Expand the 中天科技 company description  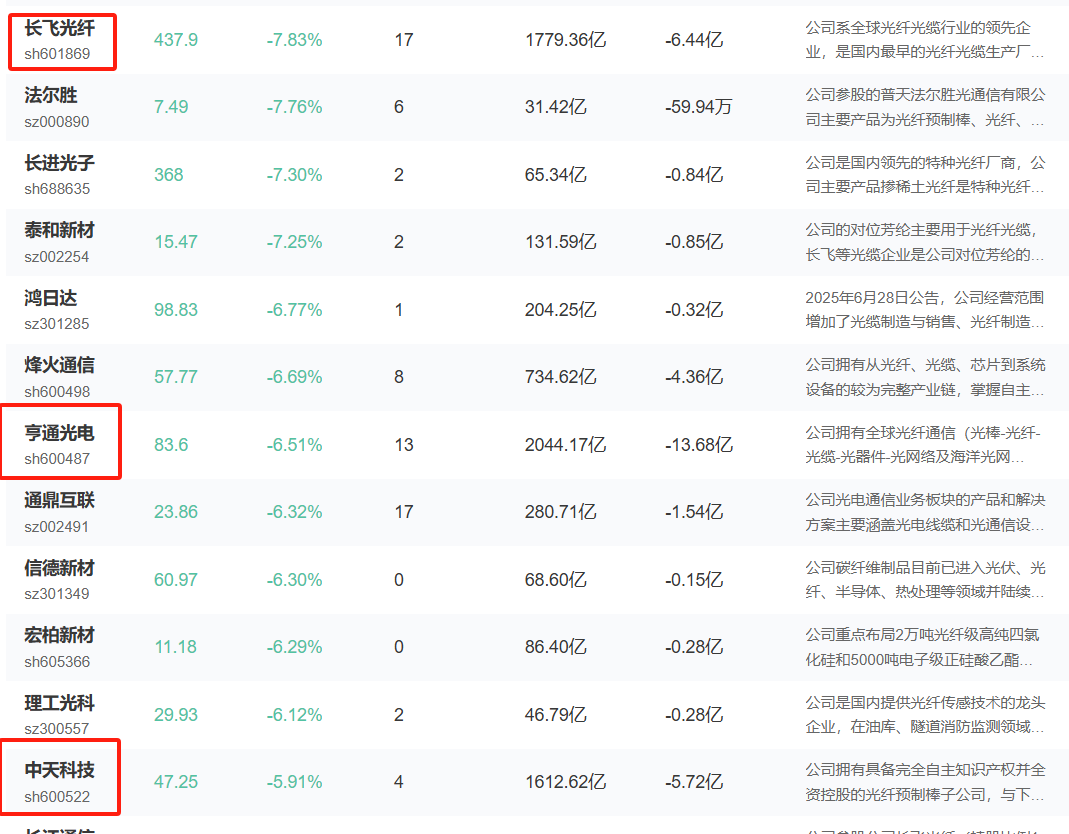[x=925, y=782]
